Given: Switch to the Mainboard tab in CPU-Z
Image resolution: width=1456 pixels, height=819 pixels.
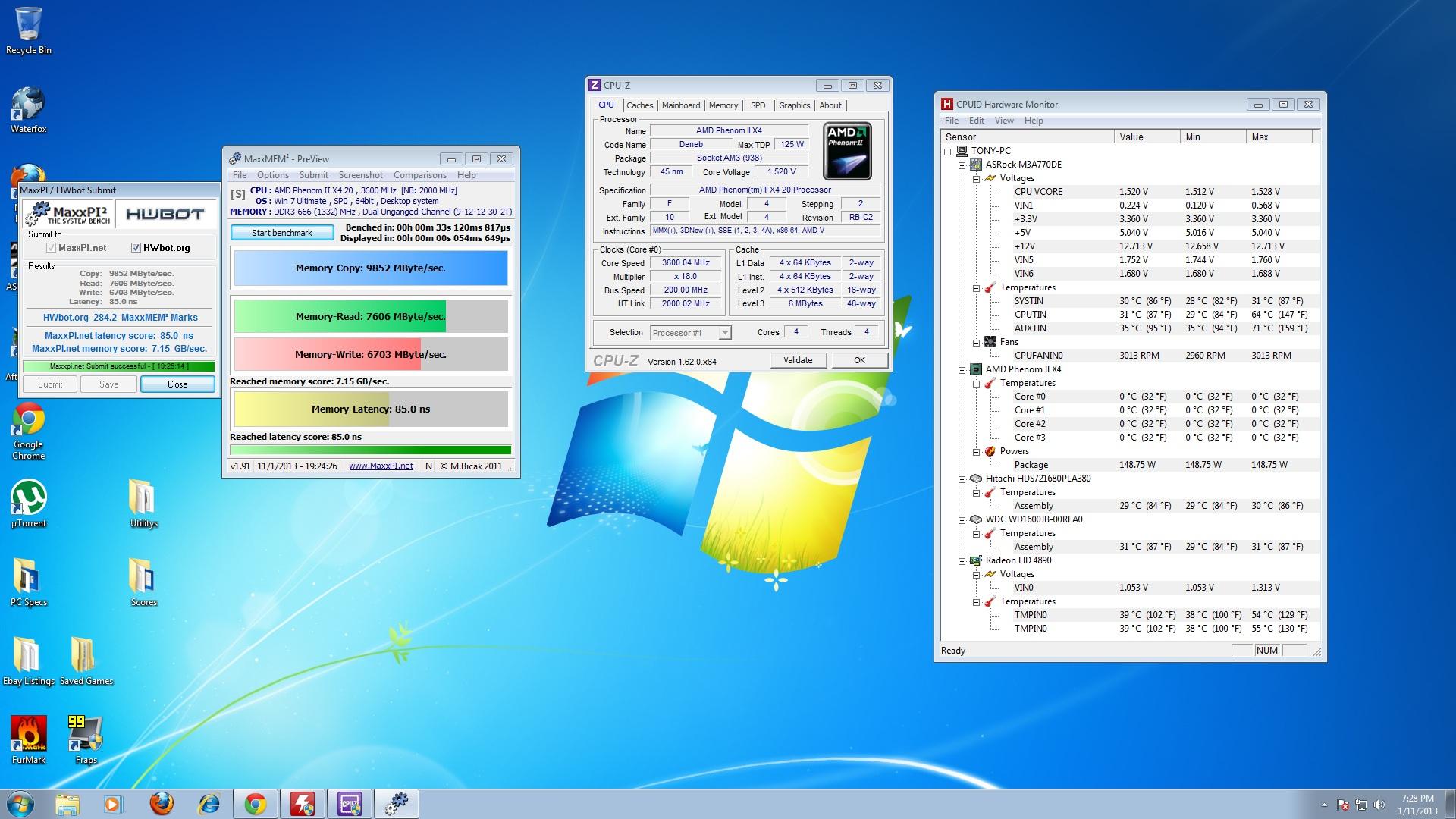Looking at the screenshot, I should 681,105.
